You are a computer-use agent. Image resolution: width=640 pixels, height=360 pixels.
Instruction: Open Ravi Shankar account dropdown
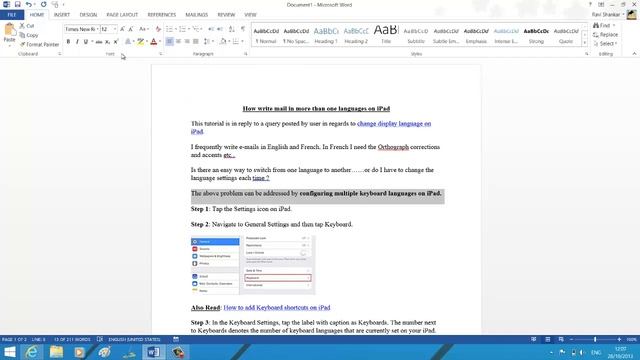[x=608, y=15]
